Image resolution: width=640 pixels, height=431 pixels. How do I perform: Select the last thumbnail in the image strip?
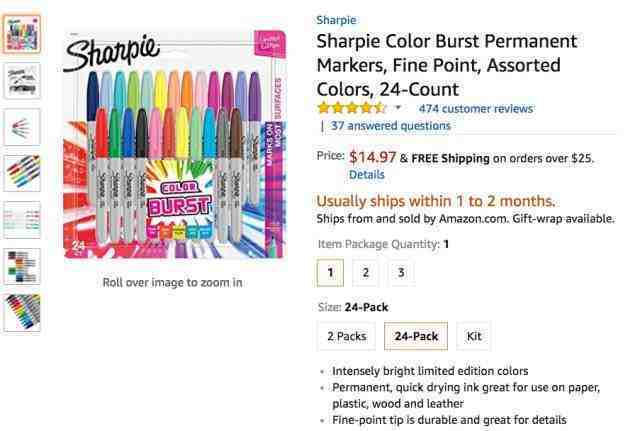(x=21, y=312)
